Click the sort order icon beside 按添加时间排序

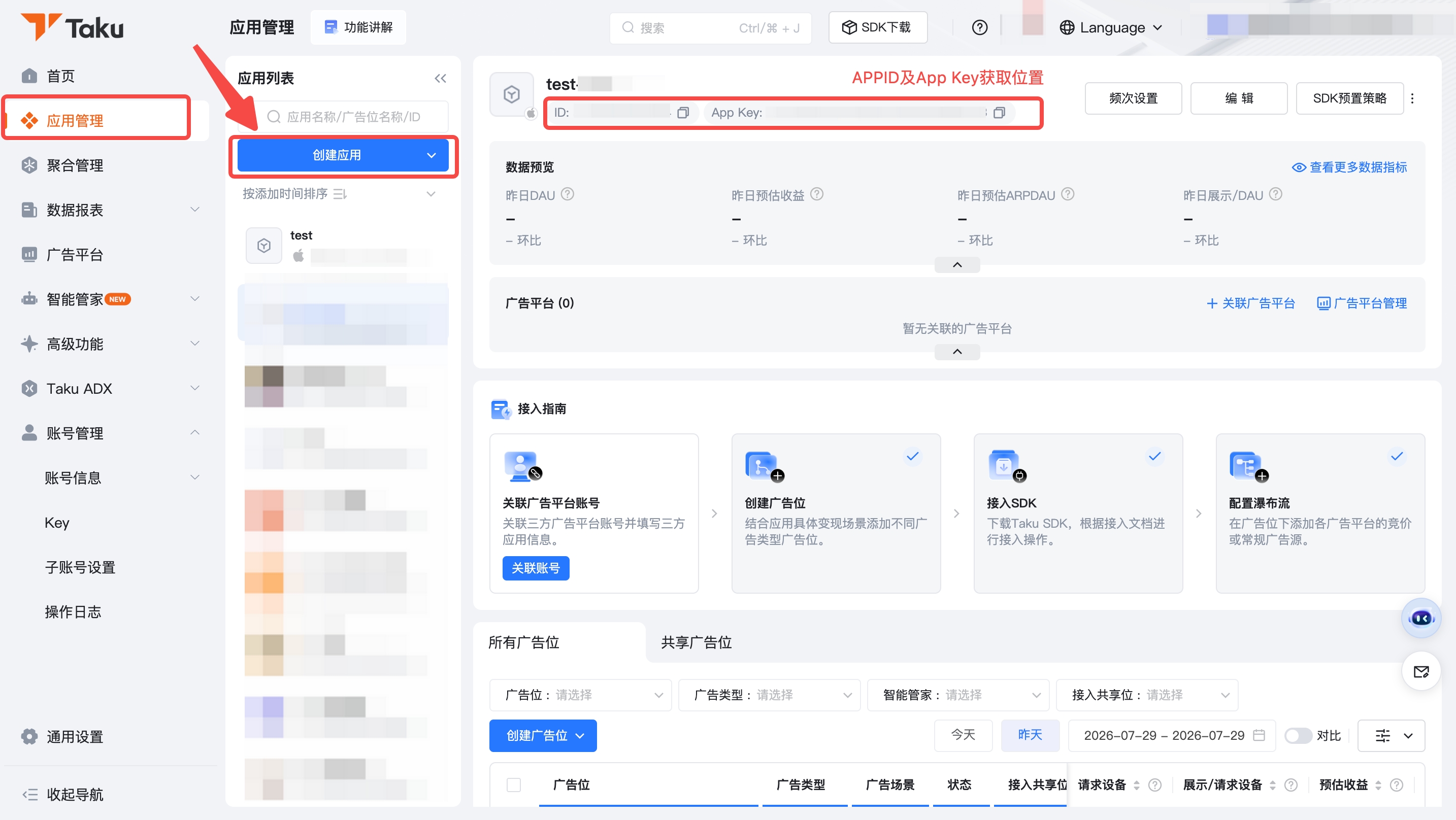click(340, 194)
